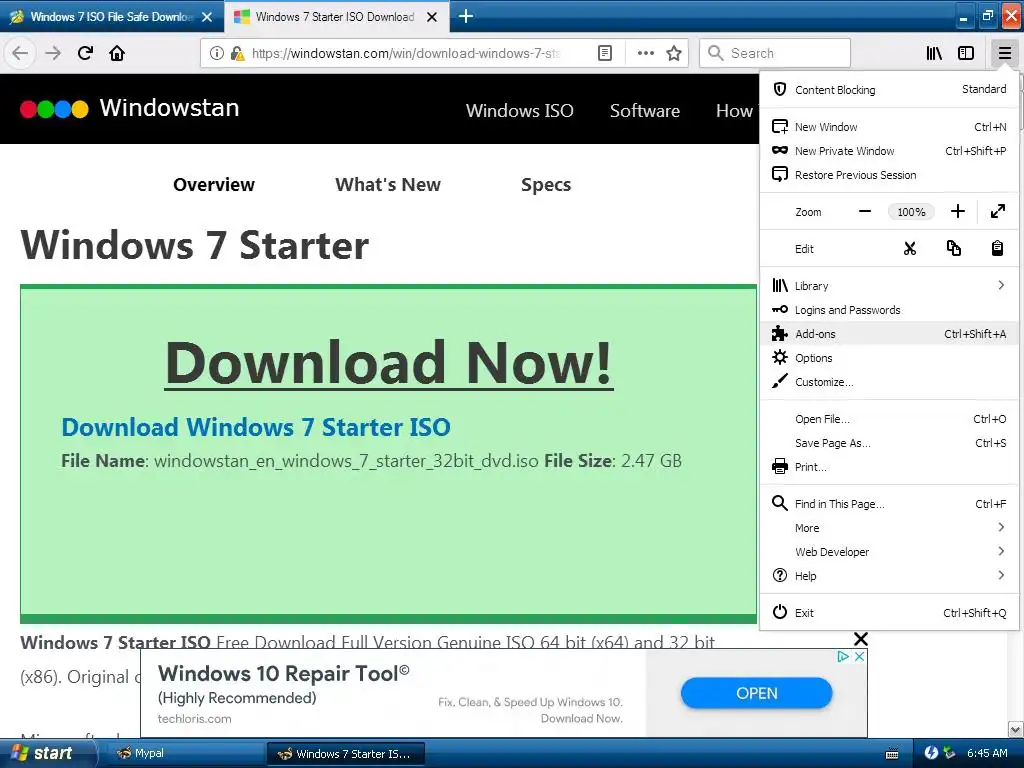Select Windows 7 Starter IS... taskbar item
Image resolution: width=1024 pixels, height=768 pixels.
tap(345, 754)
